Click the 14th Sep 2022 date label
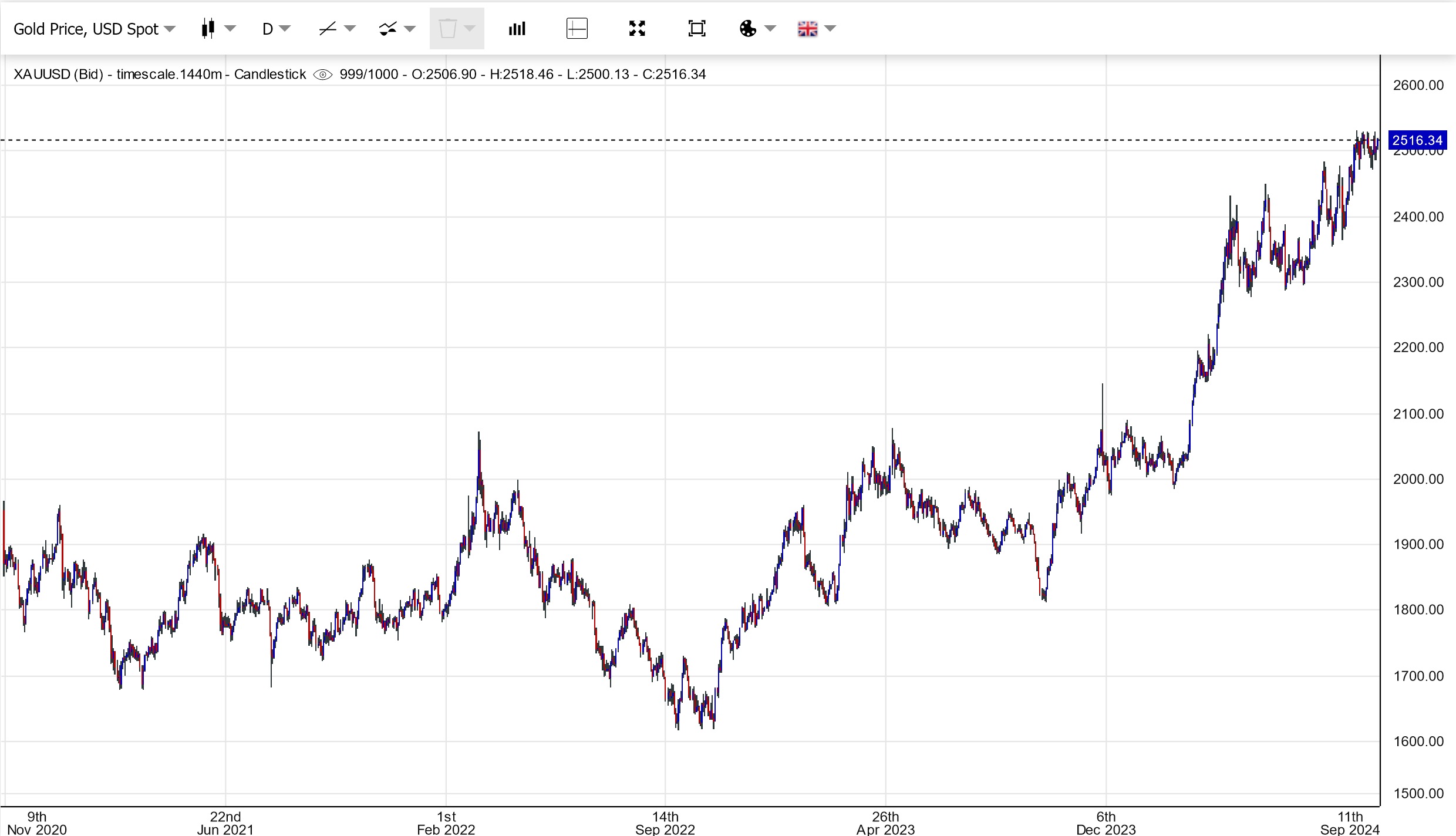Screen dimensions: 1456x836 pyautogui.click(x=665, y=822)
